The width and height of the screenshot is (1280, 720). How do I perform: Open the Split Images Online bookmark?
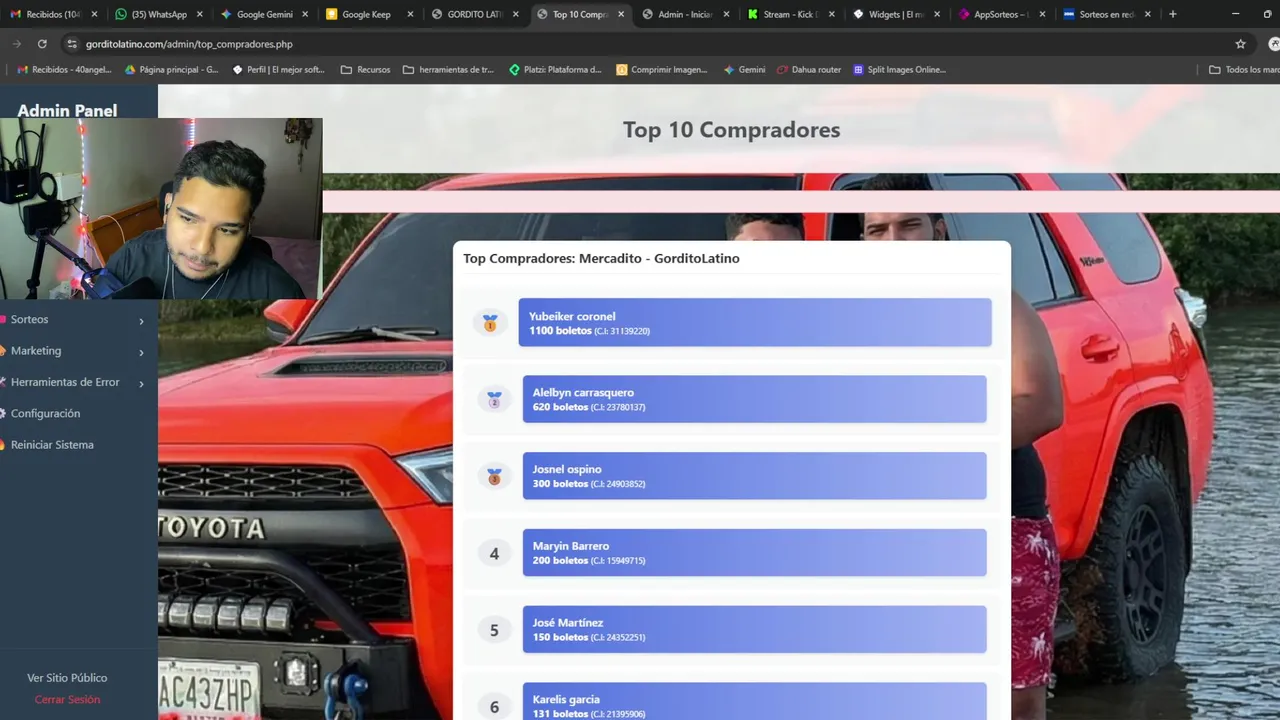[x=899, y=70]
